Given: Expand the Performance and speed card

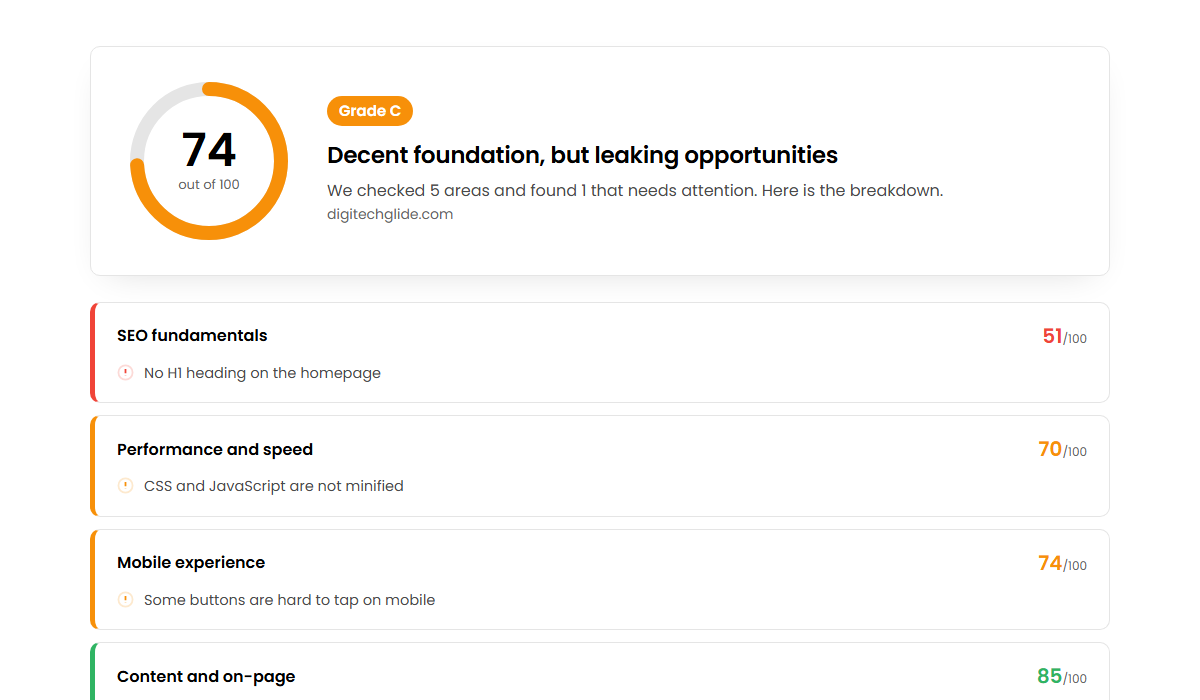Looking at the screenshot, I should click(x=600, y=466).
